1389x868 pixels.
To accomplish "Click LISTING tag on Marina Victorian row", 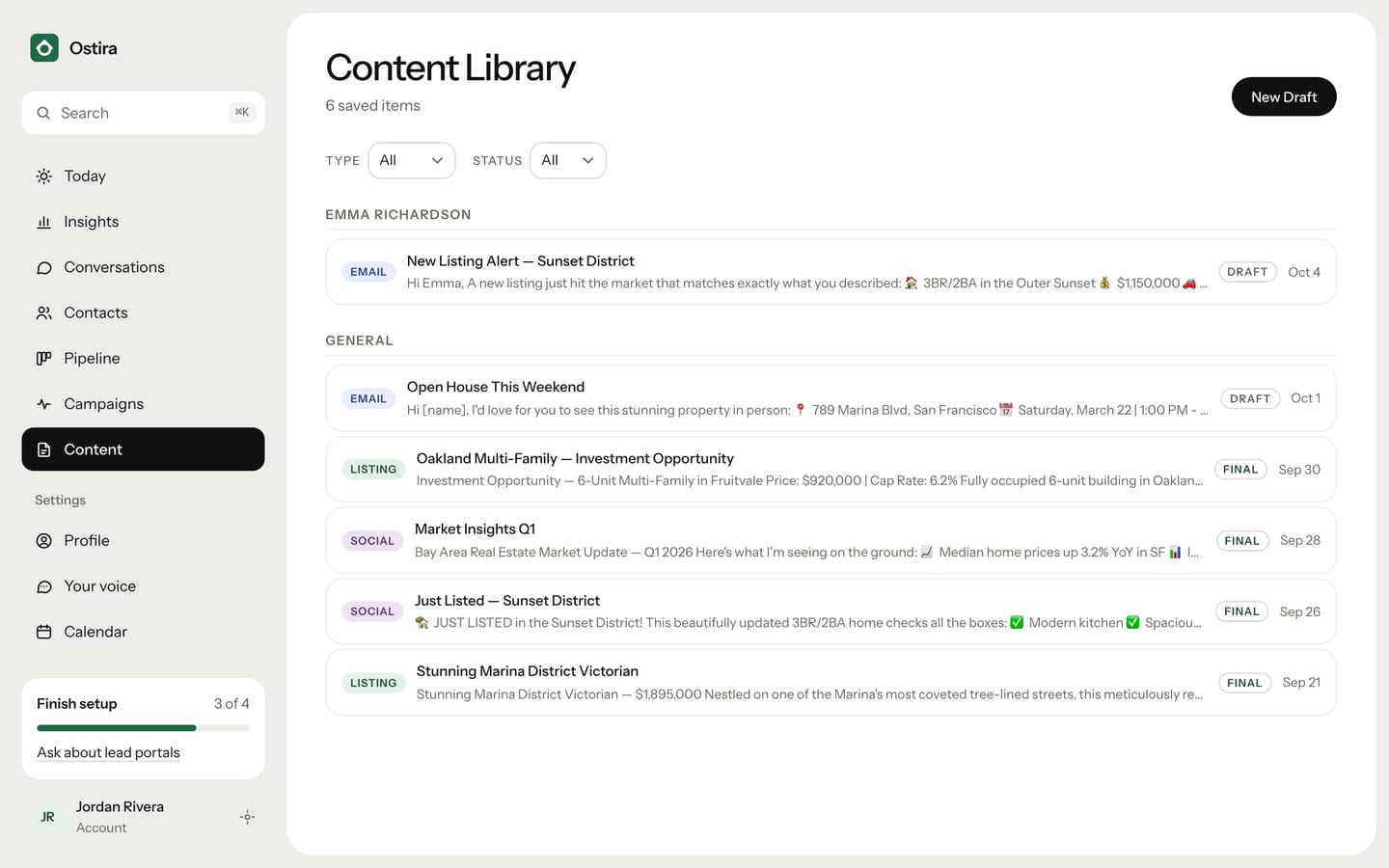I will pos(373,683).
